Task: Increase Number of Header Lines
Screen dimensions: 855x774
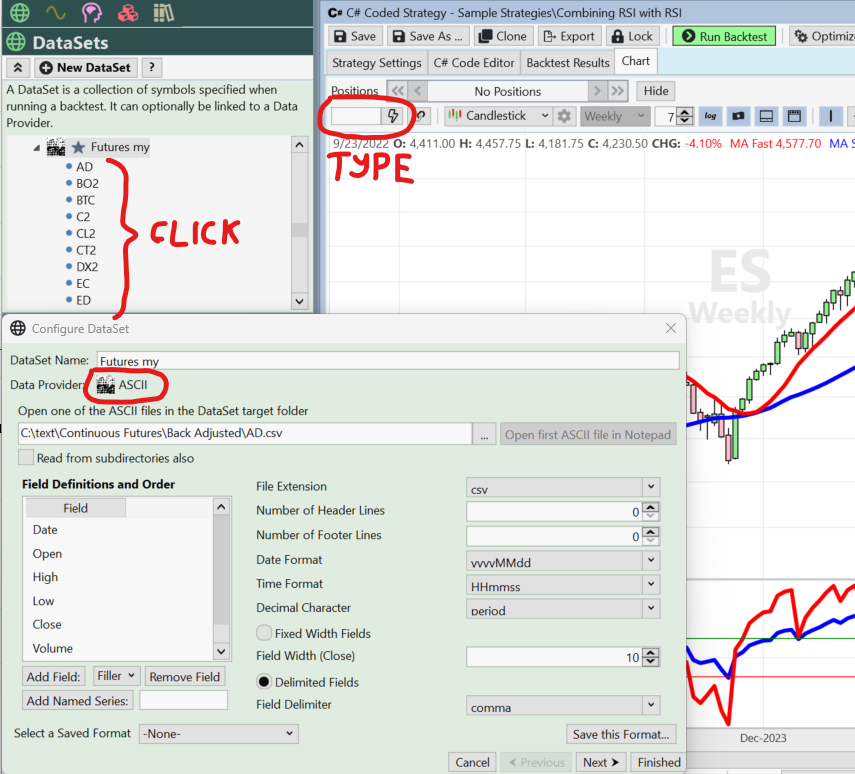Action: click(x=651, y=507)
